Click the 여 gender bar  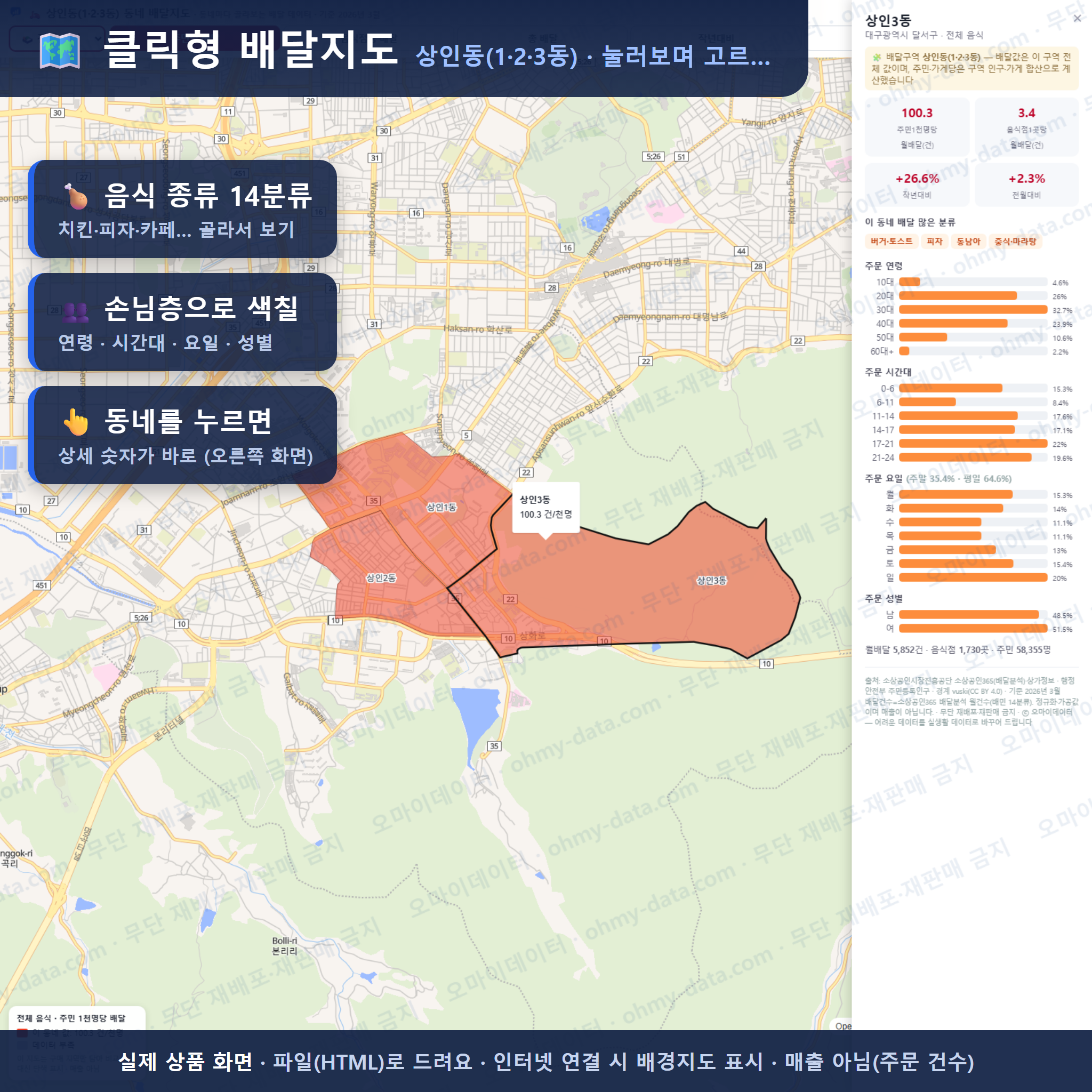click(x=972, y=629)
